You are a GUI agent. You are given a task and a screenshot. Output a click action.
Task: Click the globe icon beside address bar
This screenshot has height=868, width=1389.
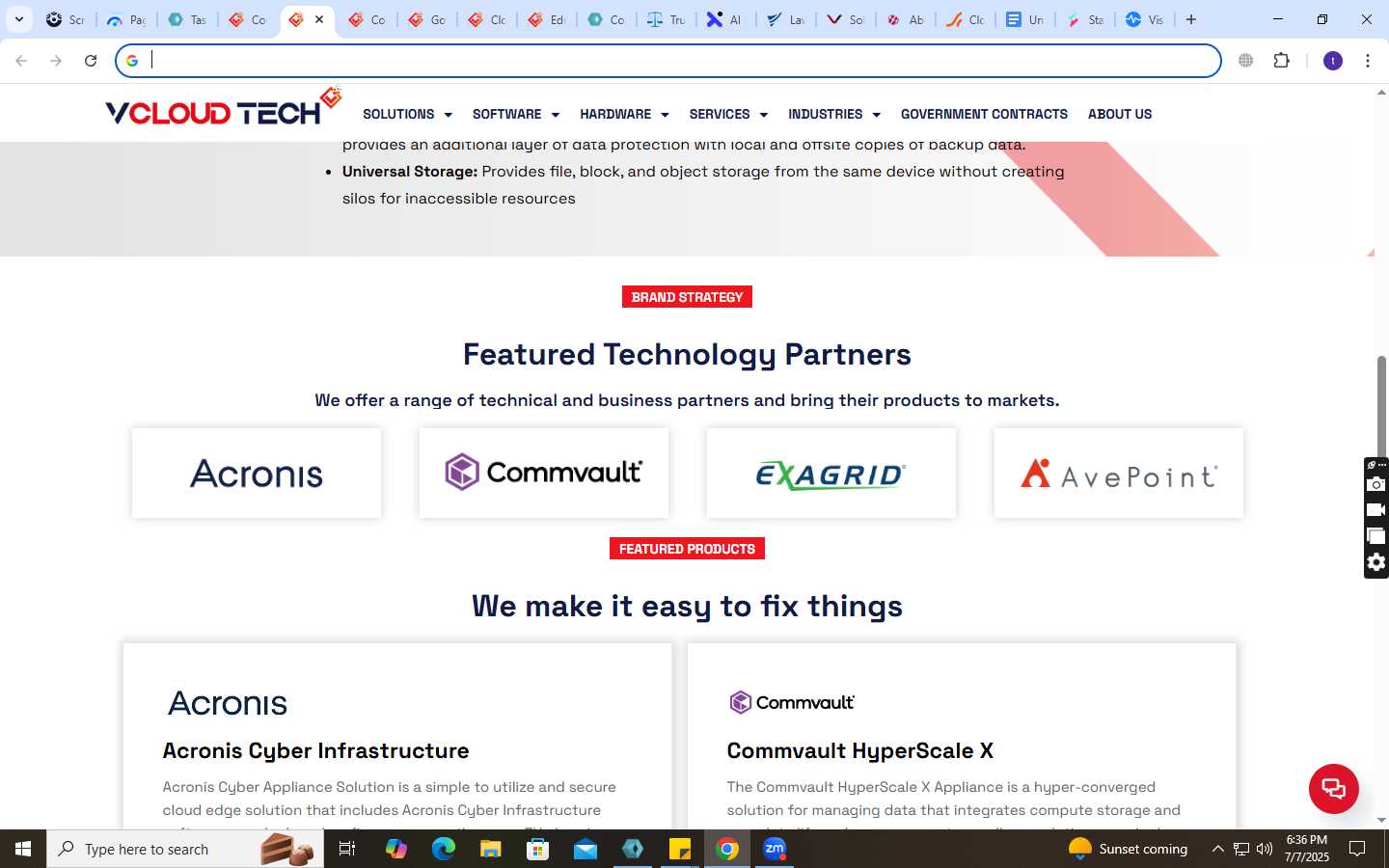(1246, 61)
